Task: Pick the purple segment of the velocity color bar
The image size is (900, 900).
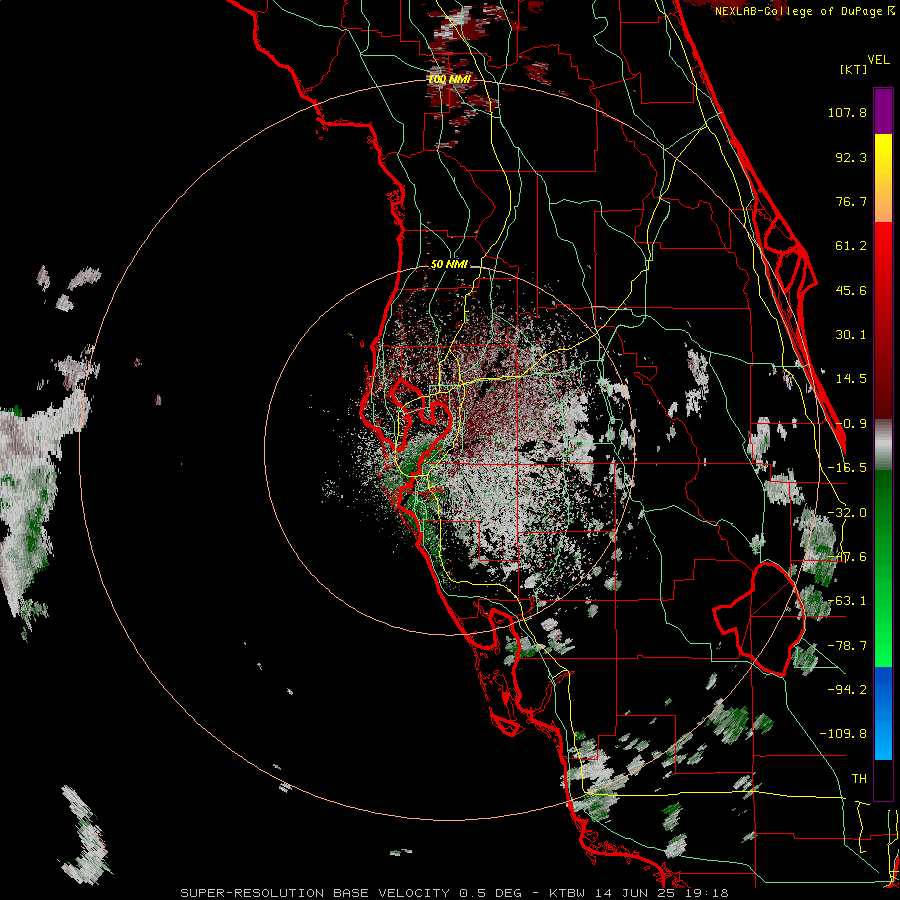Action: click(883, 111)
